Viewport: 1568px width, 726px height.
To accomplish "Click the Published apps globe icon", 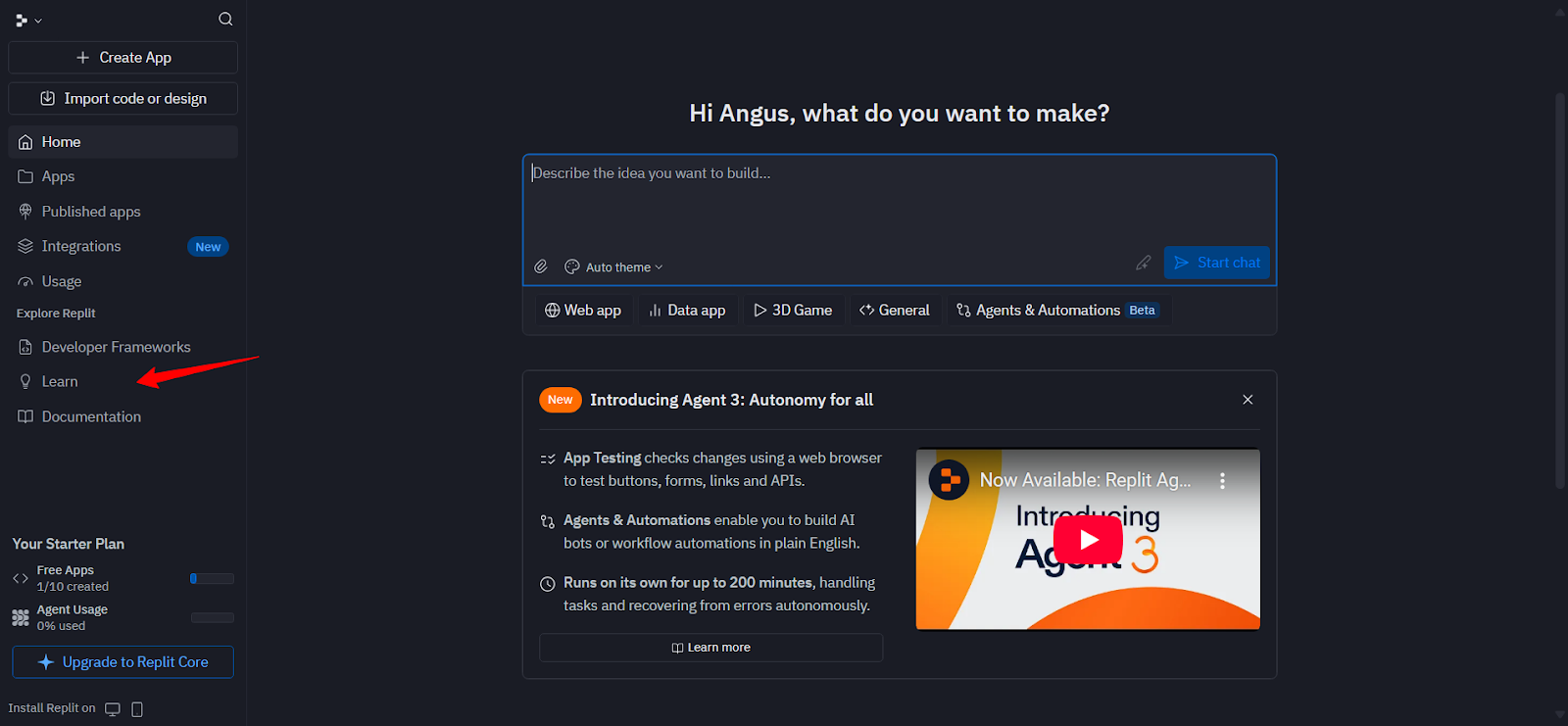I will [25, 212].
